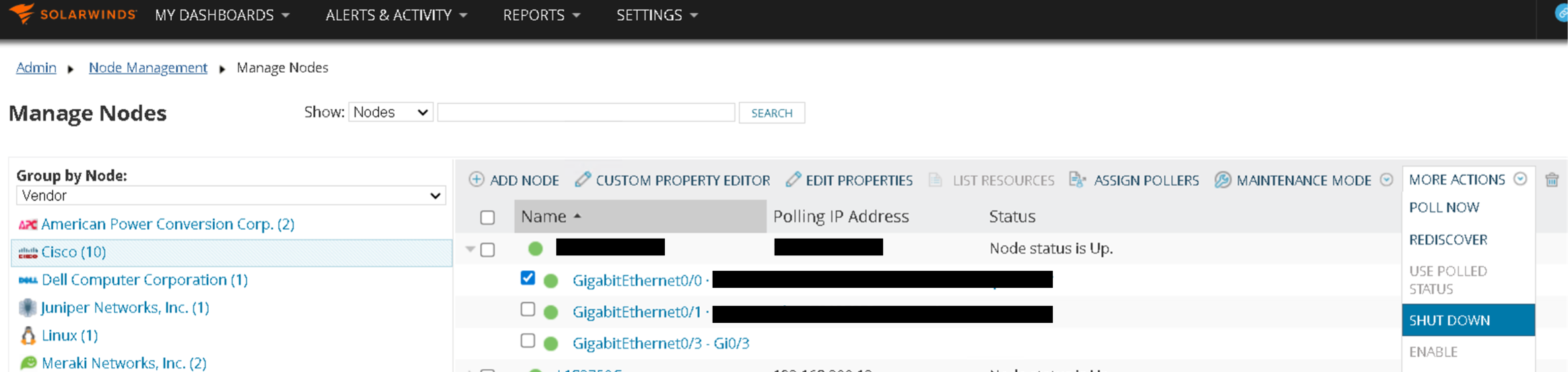The image size is (1568, 372).
Task: Click the SolarWinds logo
Action: point(73,14)
